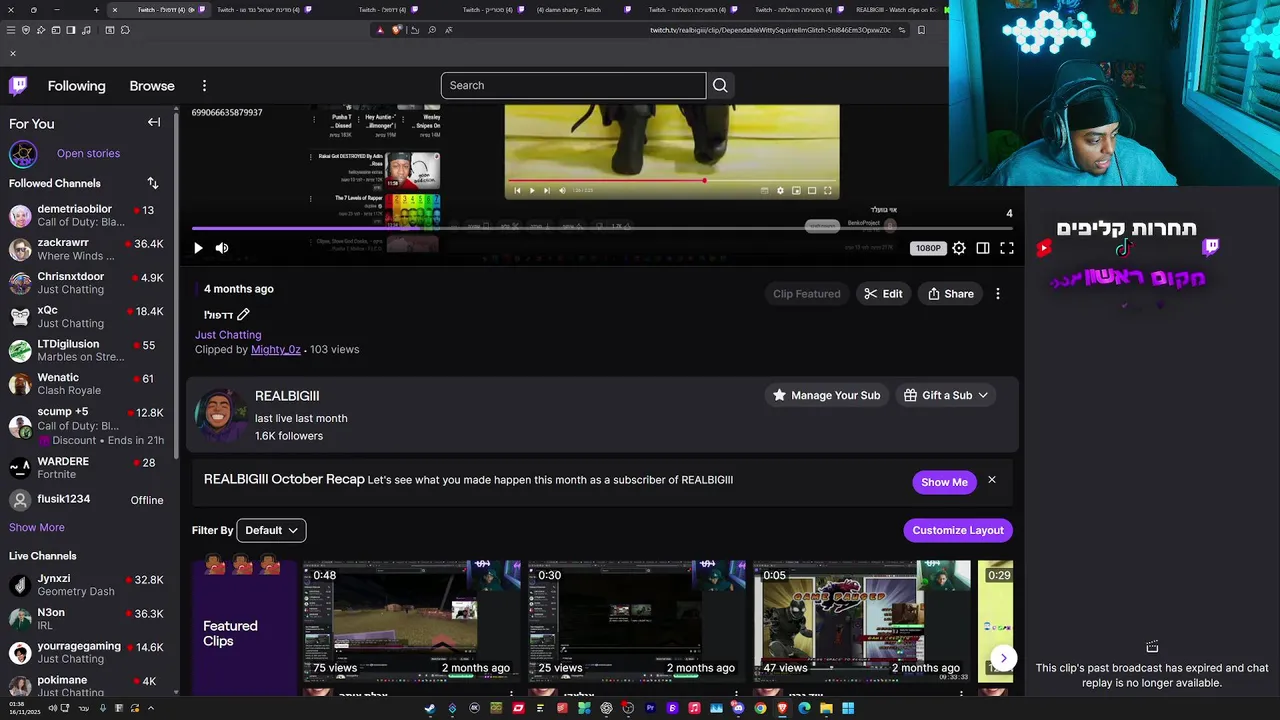Open the Jynxzi live channel
The width and height of the screenshot is (1280, 720).
pyautogui.click(x=87, y=585)
